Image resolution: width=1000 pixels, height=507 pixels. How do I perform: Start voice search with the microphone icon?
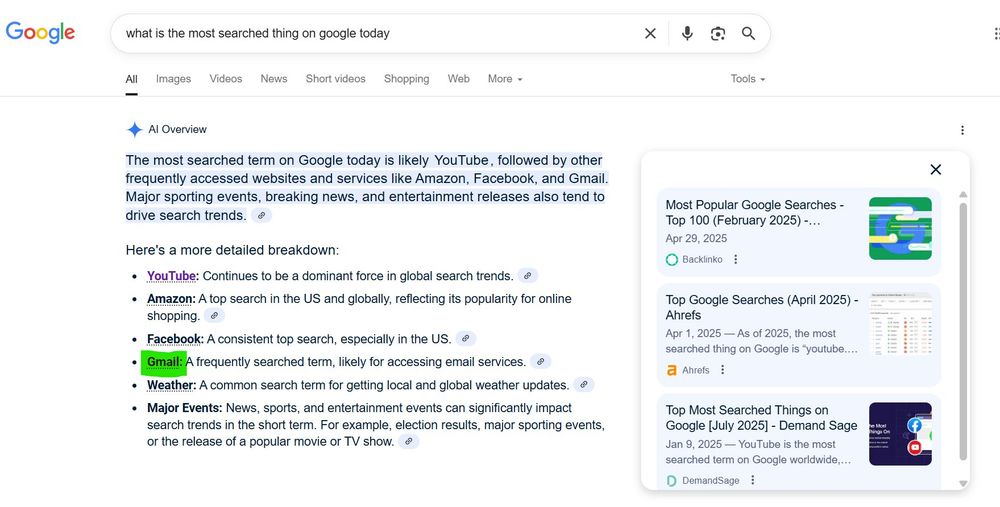point(687,33)
